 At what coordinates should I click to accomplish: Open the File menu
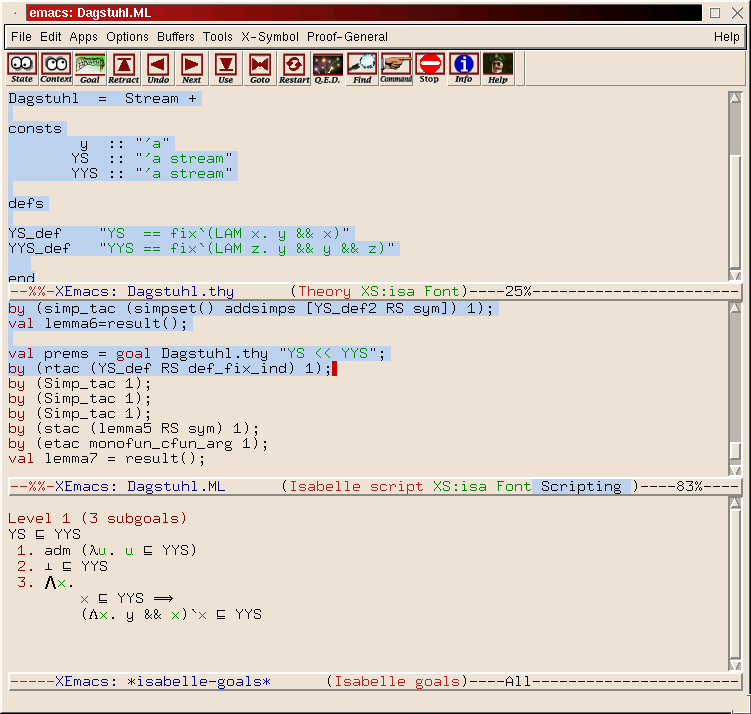tap(21, 37)
